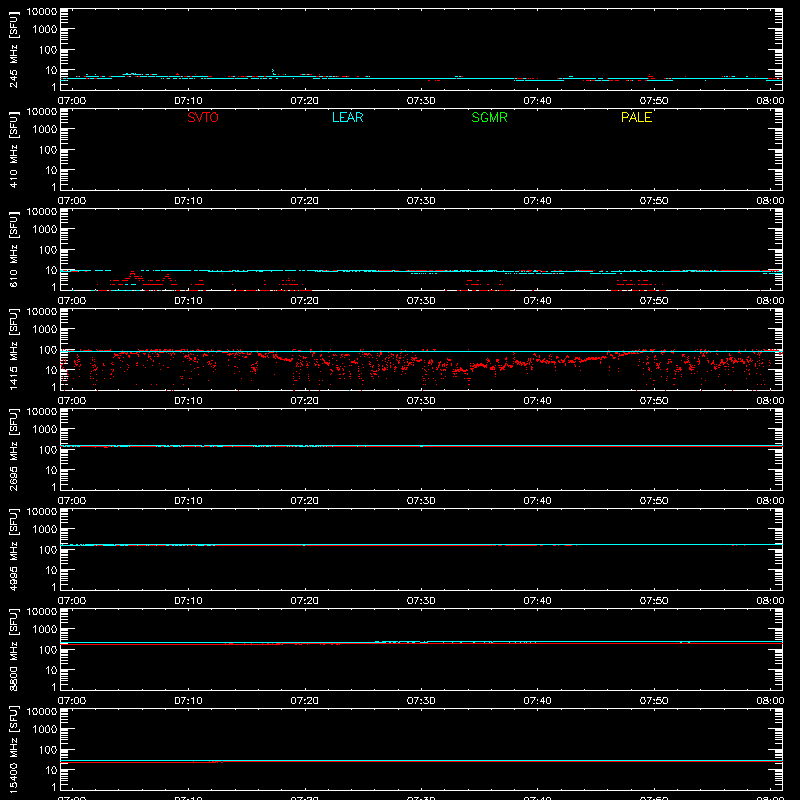Click the cyan trace in the 15400 MHz panel
The width and height of the screenshot is (800, 800).
pos(421,761)
